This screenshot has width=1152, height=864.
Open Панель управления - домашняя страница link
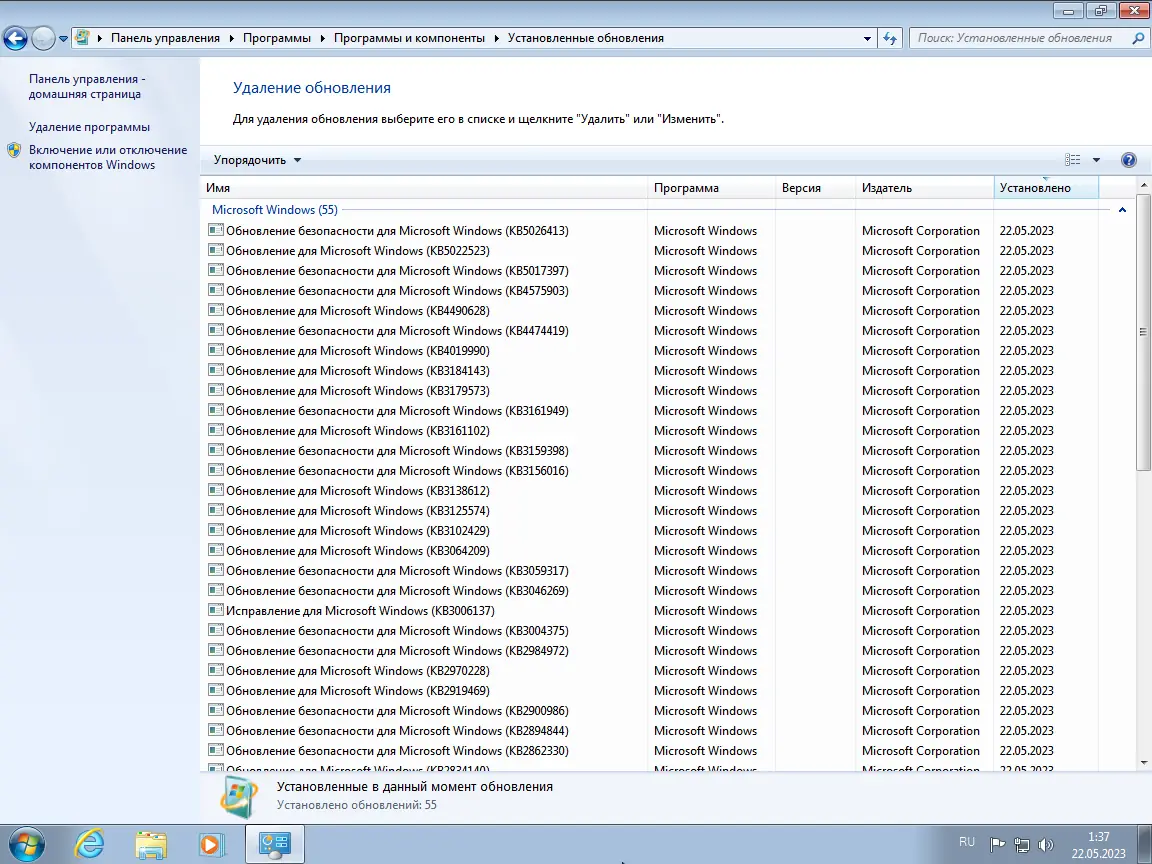[87, 87]
